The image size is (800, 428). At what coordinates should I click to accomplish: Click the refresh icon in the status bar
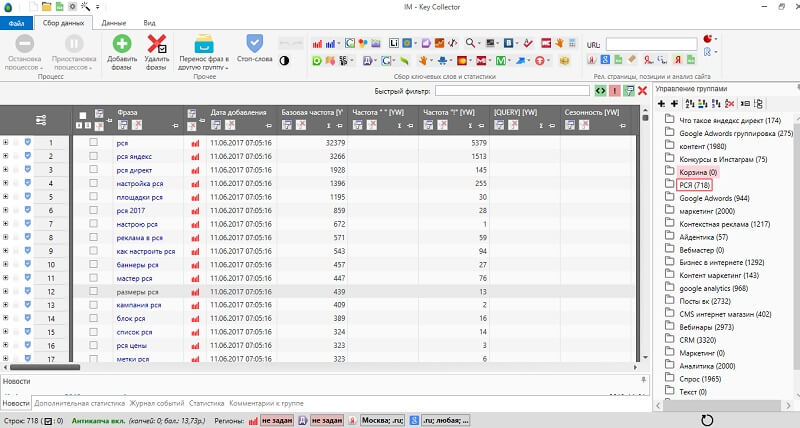click(x=708, y=420)
